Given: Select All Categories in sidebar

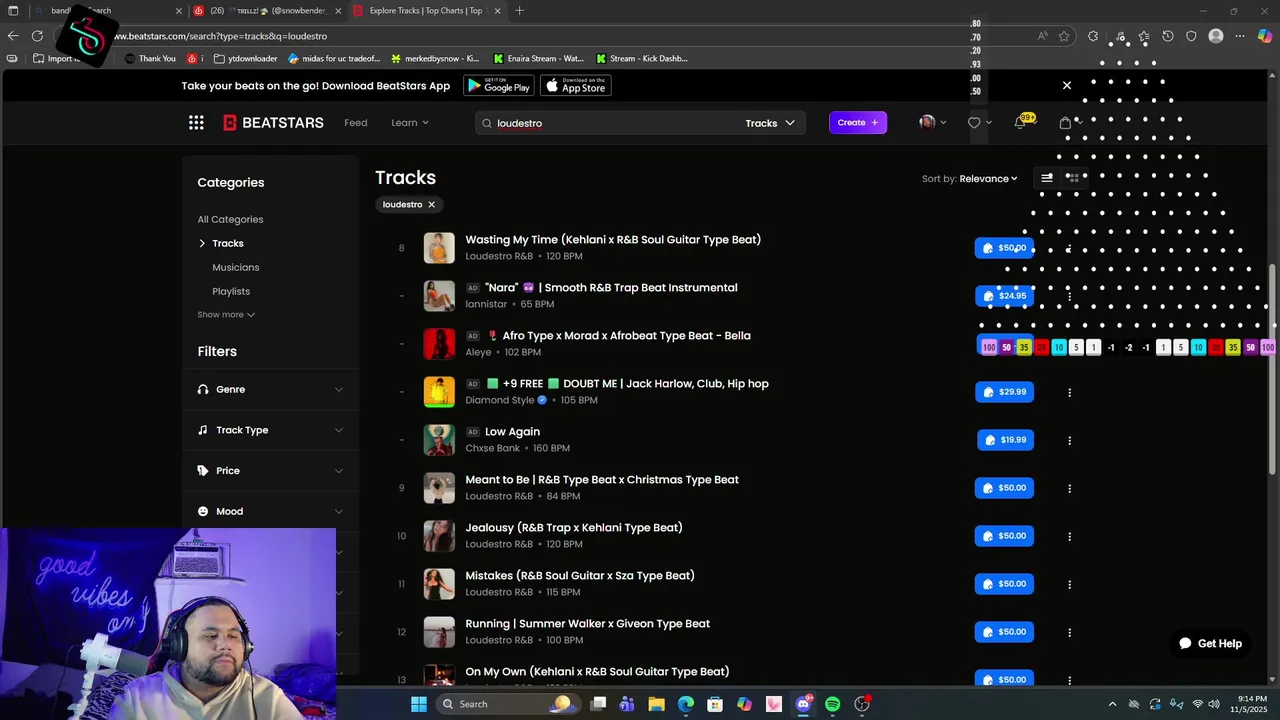Looking at the screenshot, I should tap(230, 219).
